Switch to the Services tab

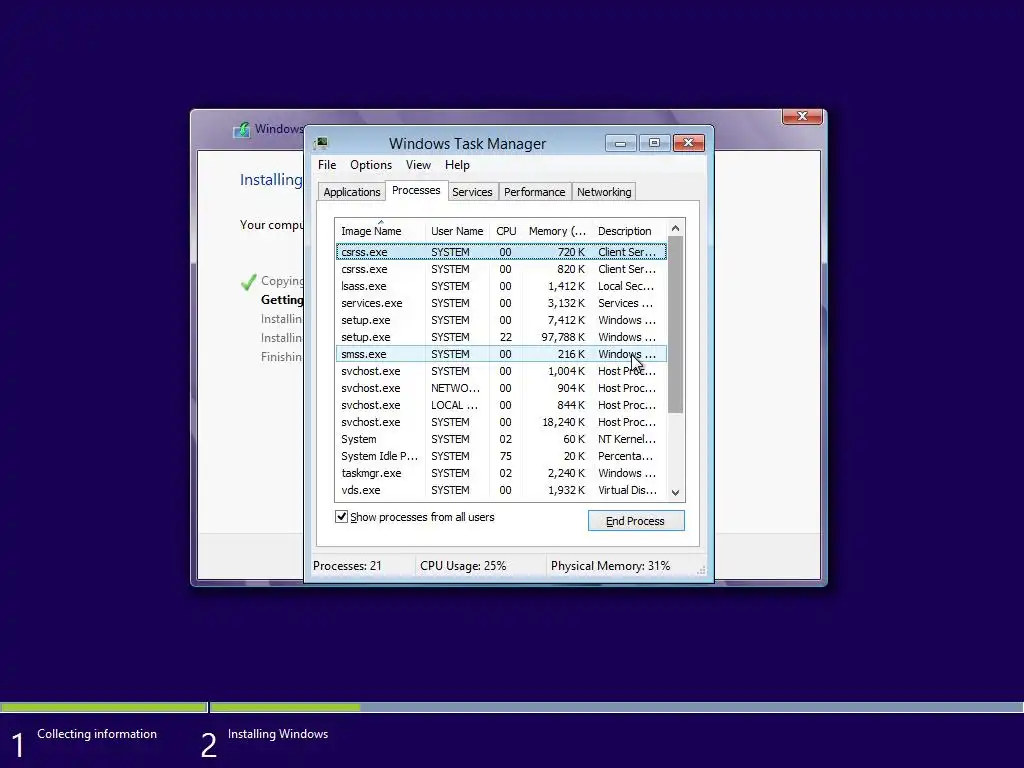[472, 192]
